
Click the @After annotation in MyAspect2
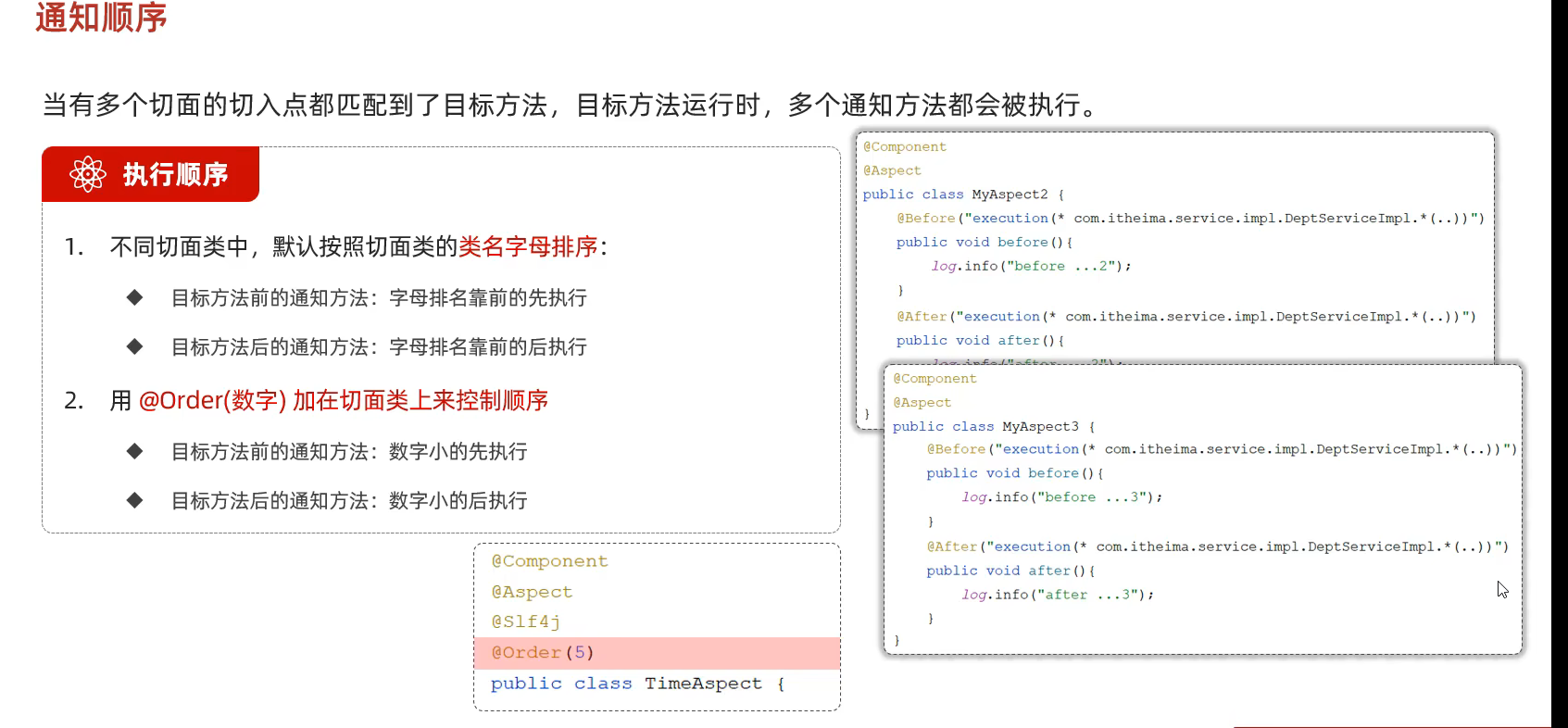point(922,317)
